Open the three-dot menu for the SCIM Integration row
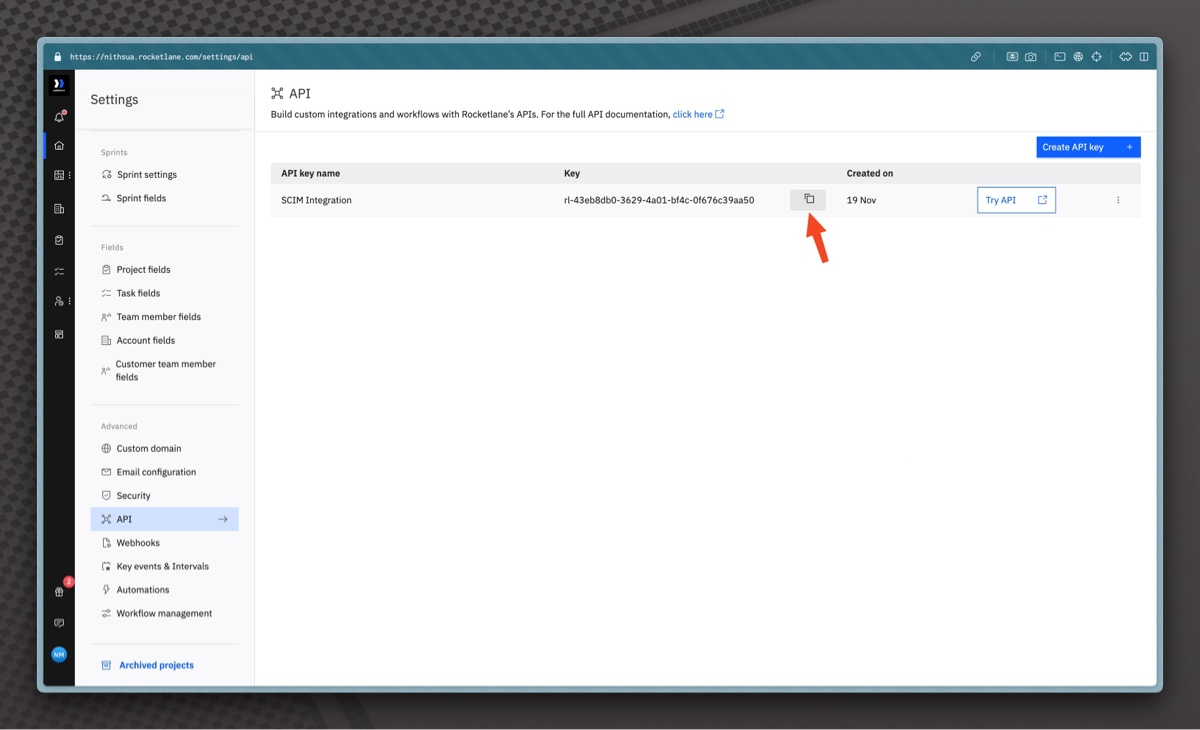 click(1118, 200)
